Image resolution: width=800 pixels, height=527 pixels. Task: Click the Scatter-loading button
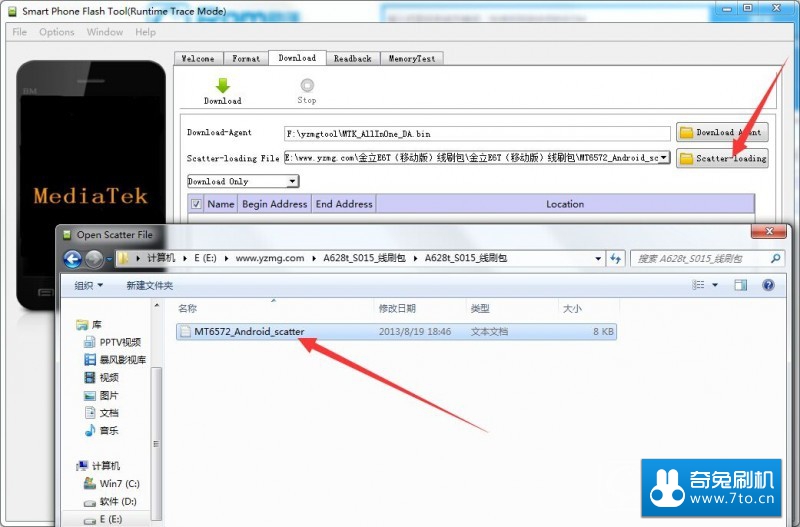click(722, 158)
